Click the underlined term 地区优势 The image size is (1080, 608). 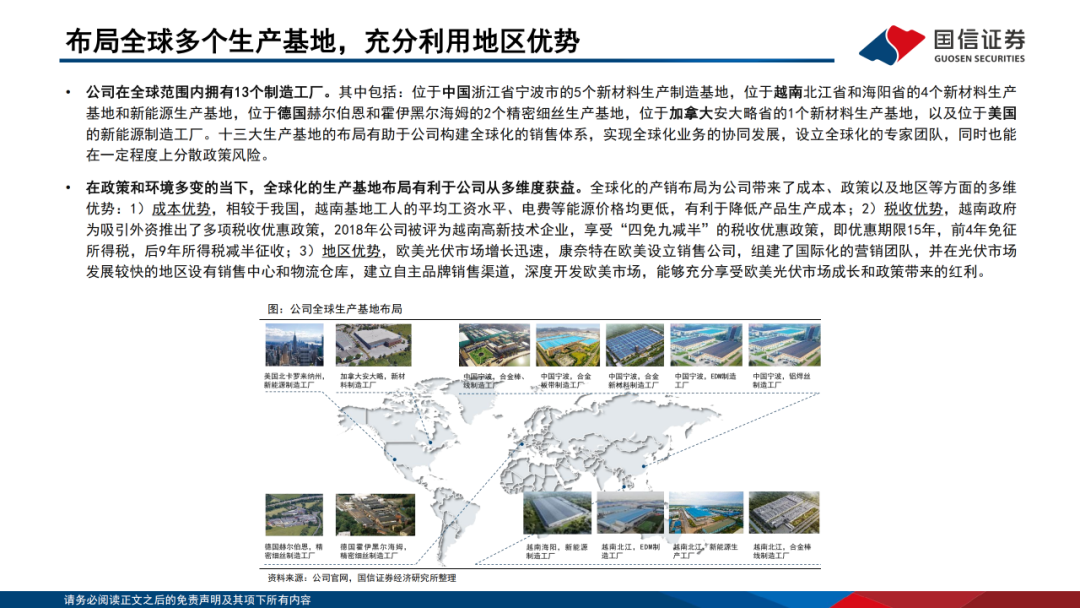[x=351, y=251]
